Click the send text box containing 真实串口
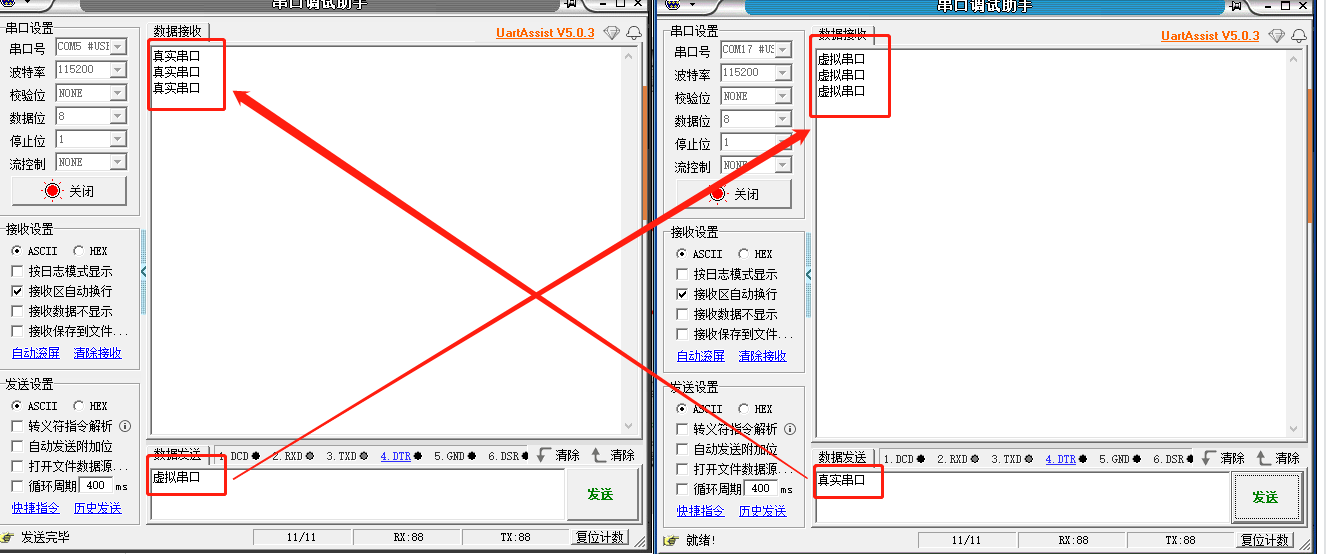The image size is (1326, 554). coord(1020,497)
